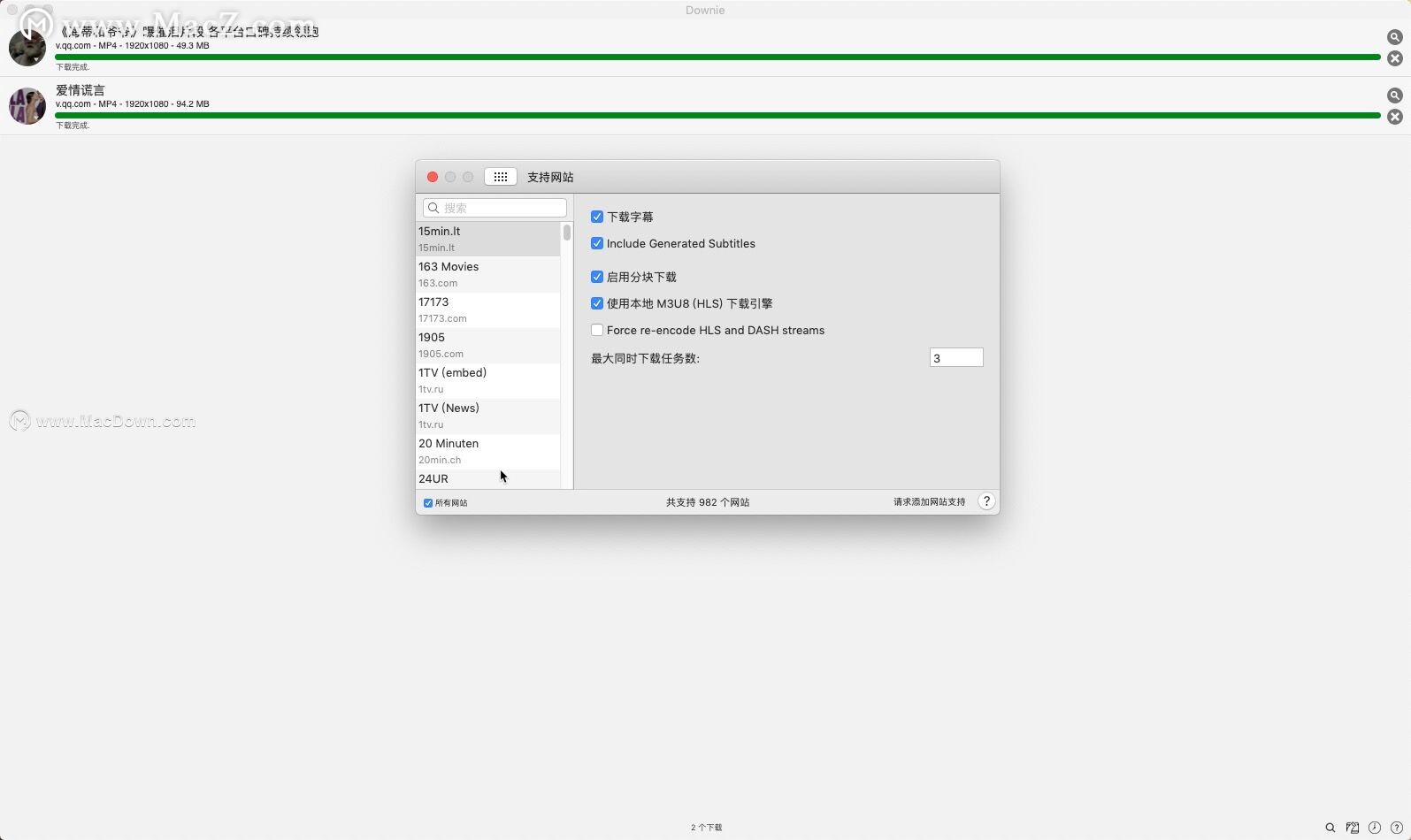This screenshot has height=840, width=1411.
Task: Select 163 Movies in the sites list
Action: point(488,274)
